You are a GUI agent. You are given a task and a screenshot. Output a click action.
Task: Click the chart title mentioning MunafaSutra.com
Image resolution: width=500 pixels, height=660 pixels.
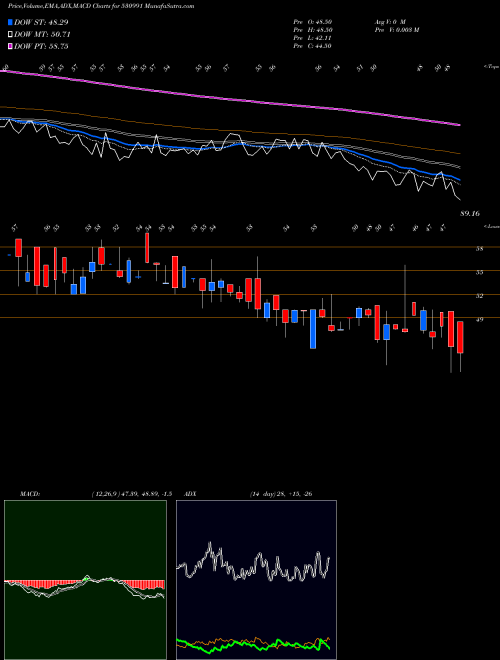coord(101,6)
